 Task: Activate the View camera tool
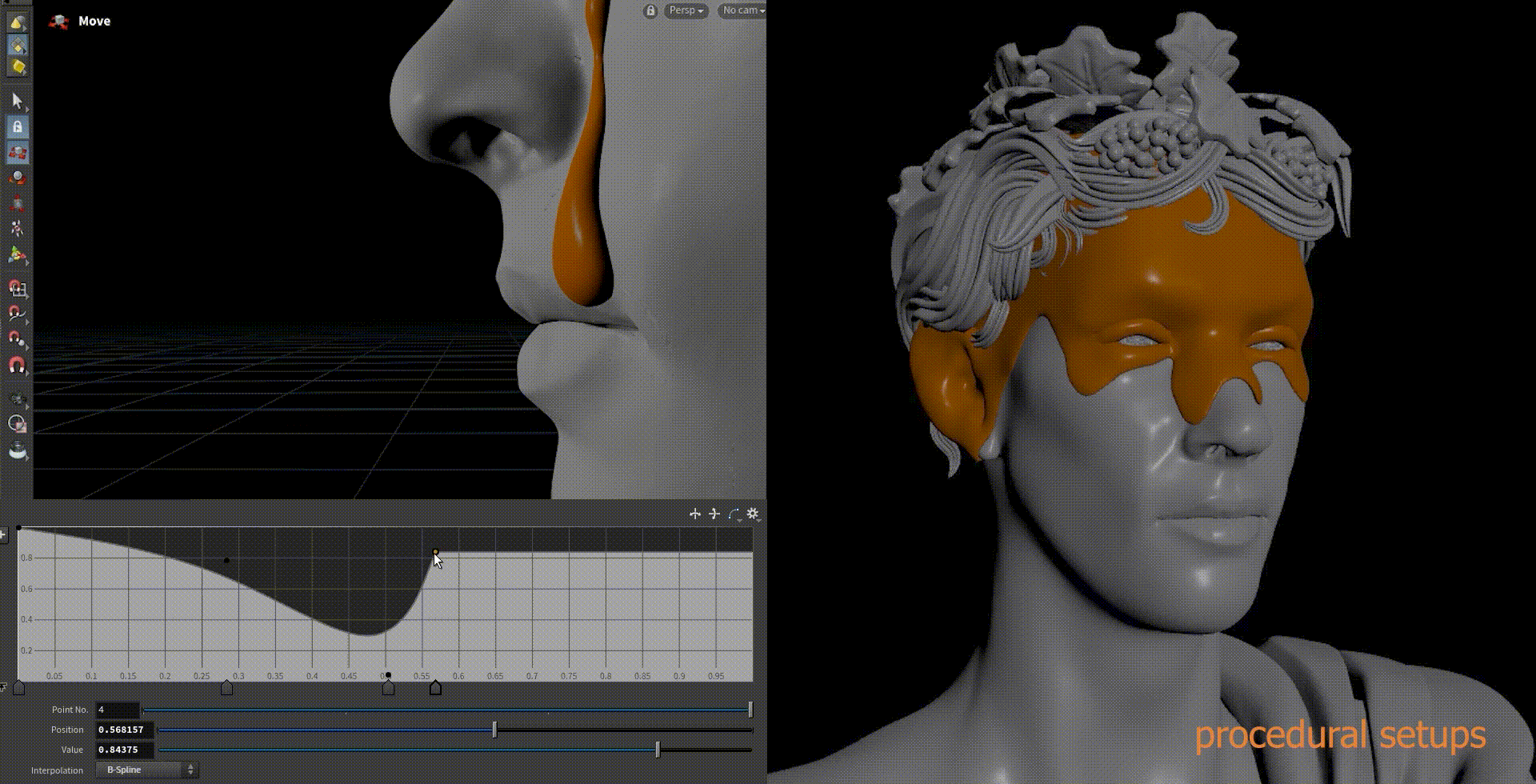pos(17,398)
